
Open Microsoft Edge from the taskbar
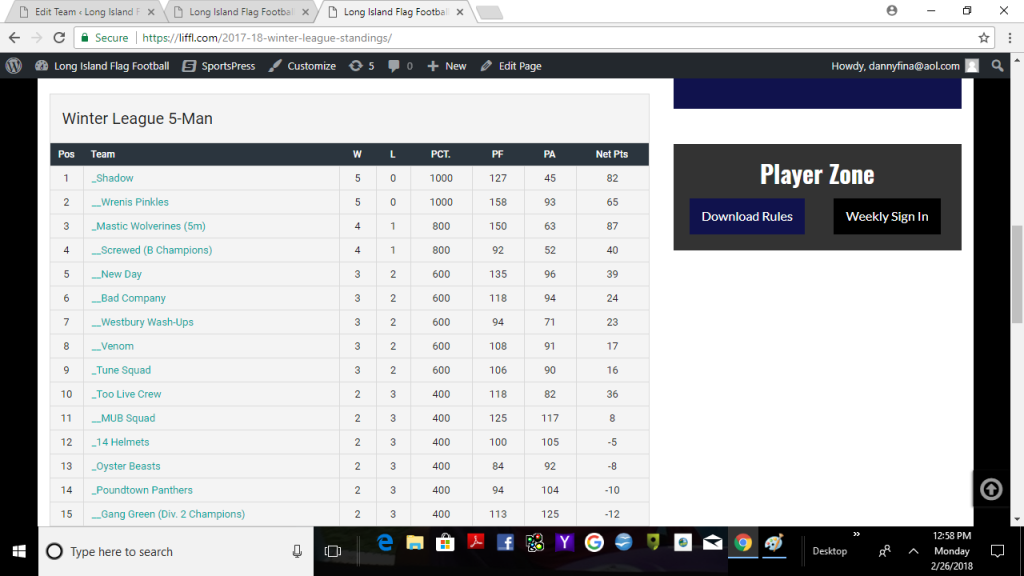click(x=384, y=543)
